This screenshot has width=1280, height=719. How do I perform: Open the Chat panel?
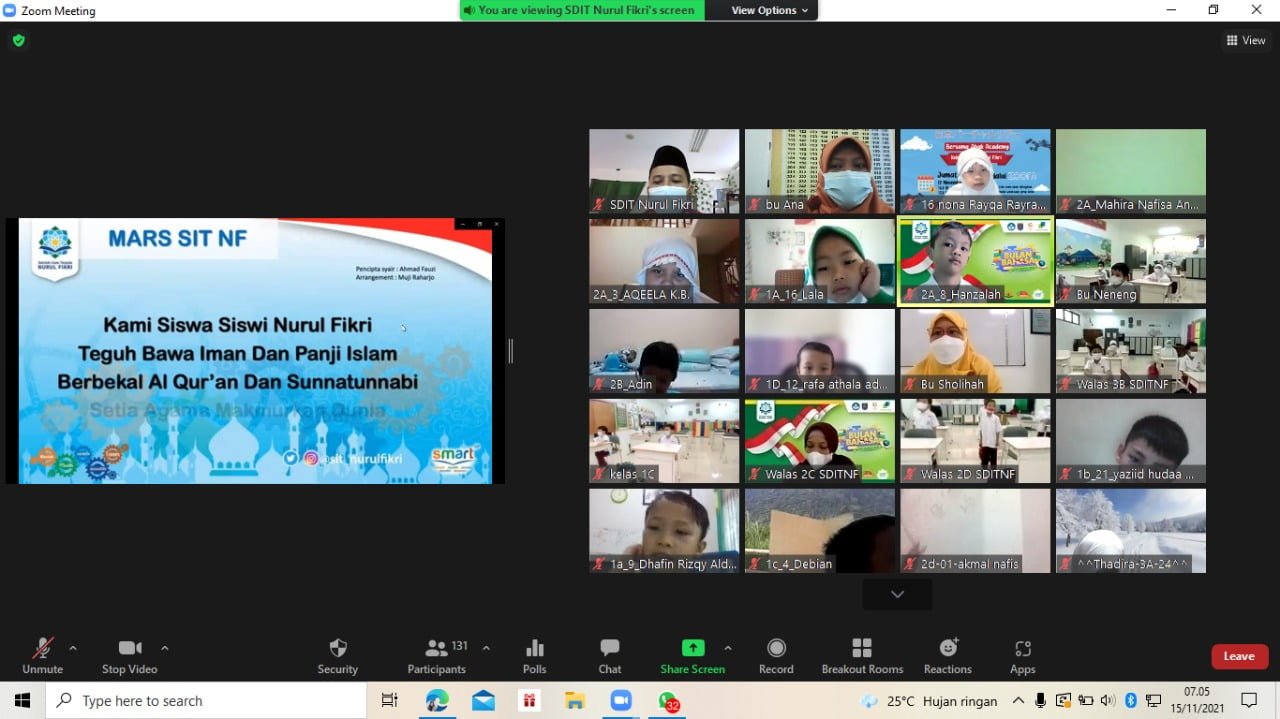pyautogui.click(x=609, y=648)
